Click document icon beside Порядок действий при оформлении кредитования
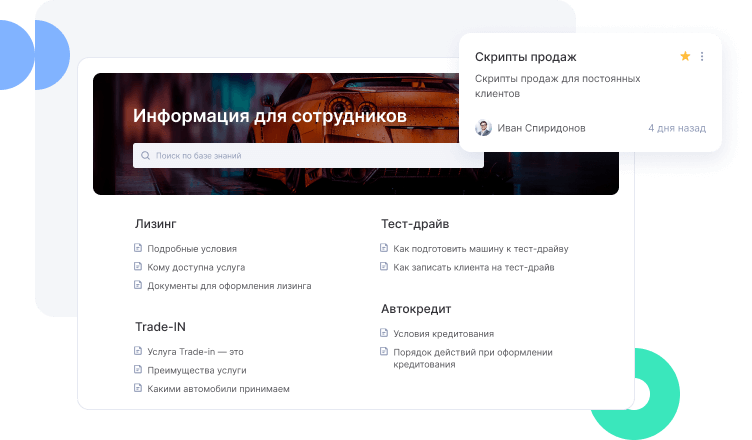Image resolution: width=752 pixels, height=440 pixels. (384, 351)
